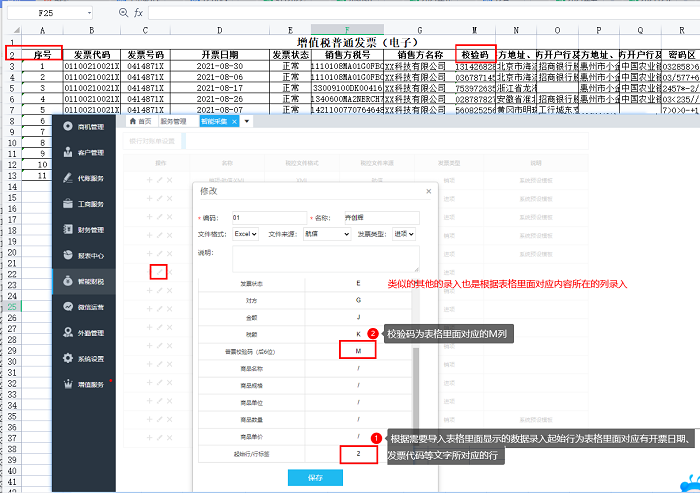Open 系统设置 gear in sidebar
The image size is (700, 493).
(x=89, y=358)
